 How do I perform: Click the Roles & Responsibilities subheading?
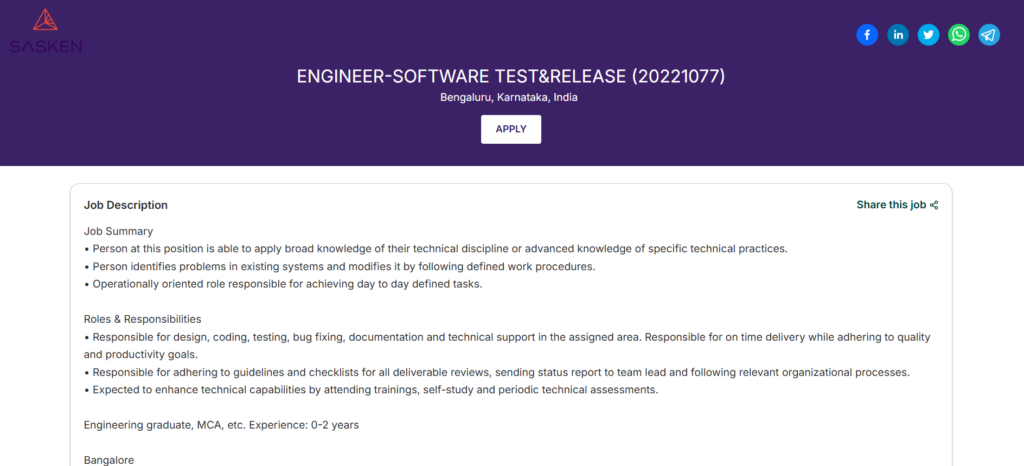coord(149,319)
